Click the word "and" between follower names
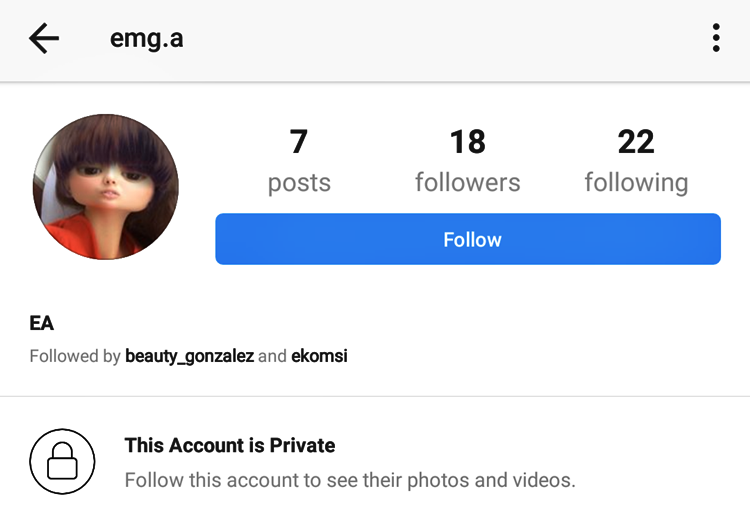This screenshot has width=750, height=518. [272, 356]
